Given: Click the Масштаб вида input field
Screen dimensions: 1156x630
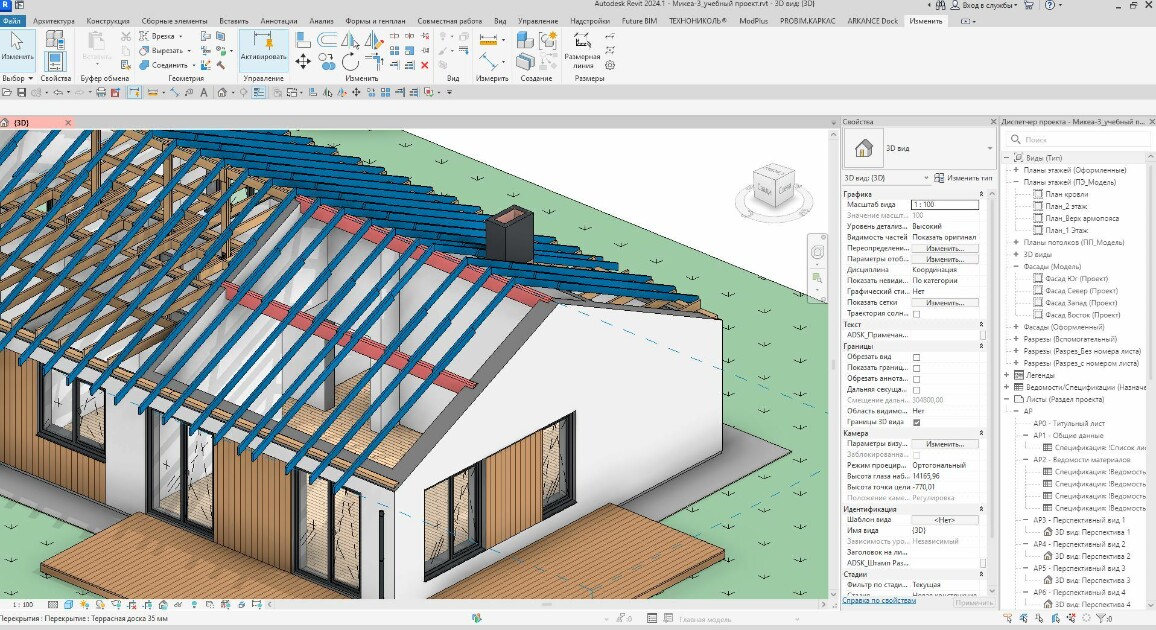Looking at the screenshot, I should pyautogui.click(x=945, y=205).
